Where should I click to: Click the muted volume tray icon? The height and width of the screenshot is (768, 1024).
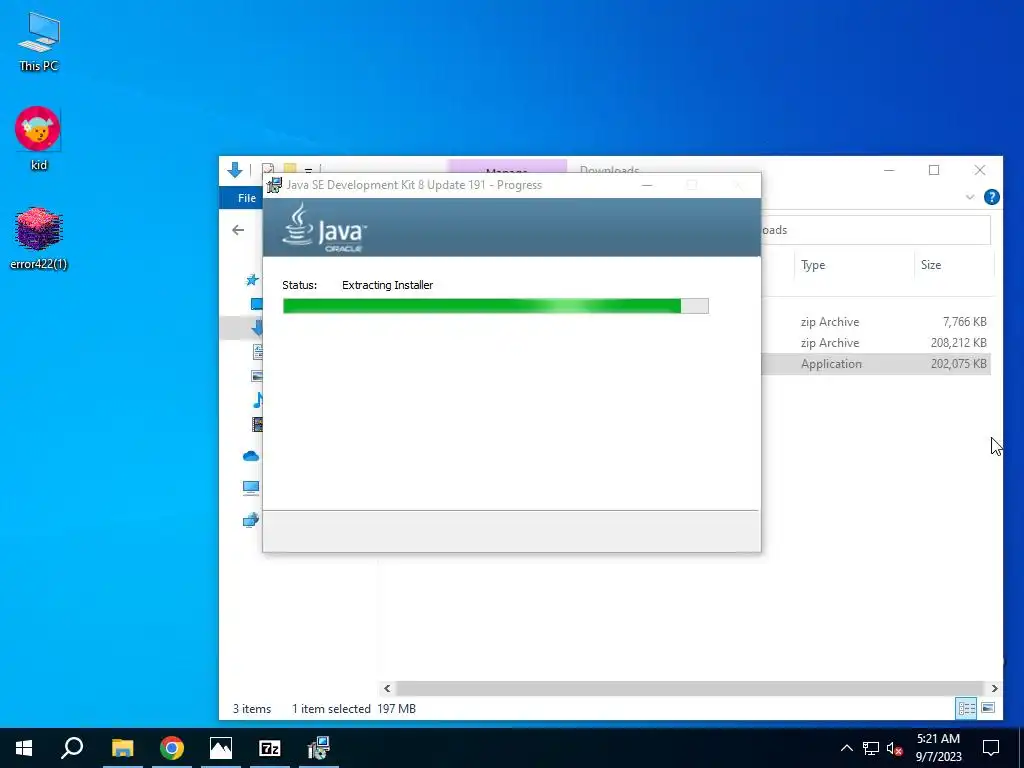pos(894,748)
